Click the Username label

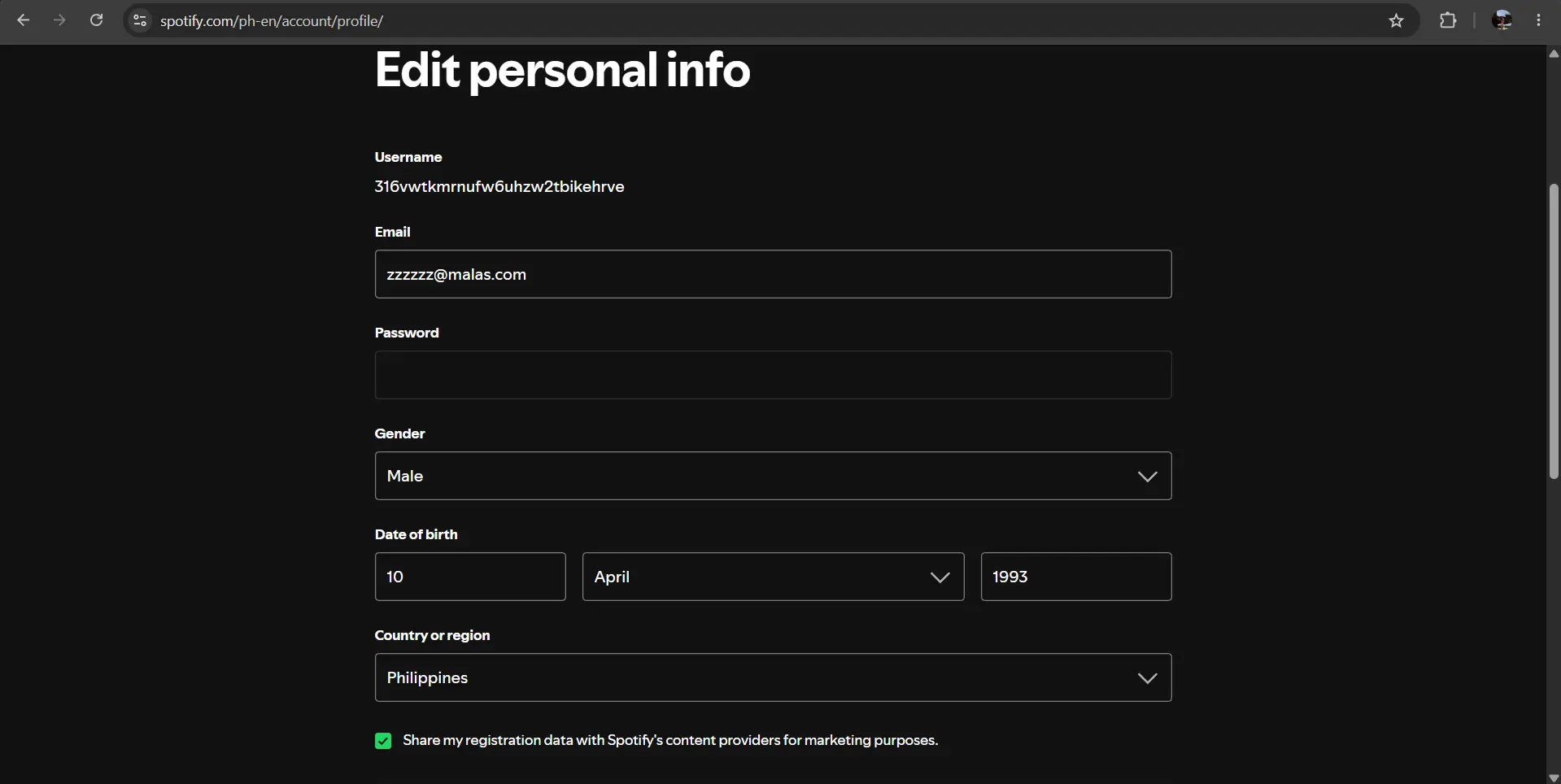click(408, 157)
